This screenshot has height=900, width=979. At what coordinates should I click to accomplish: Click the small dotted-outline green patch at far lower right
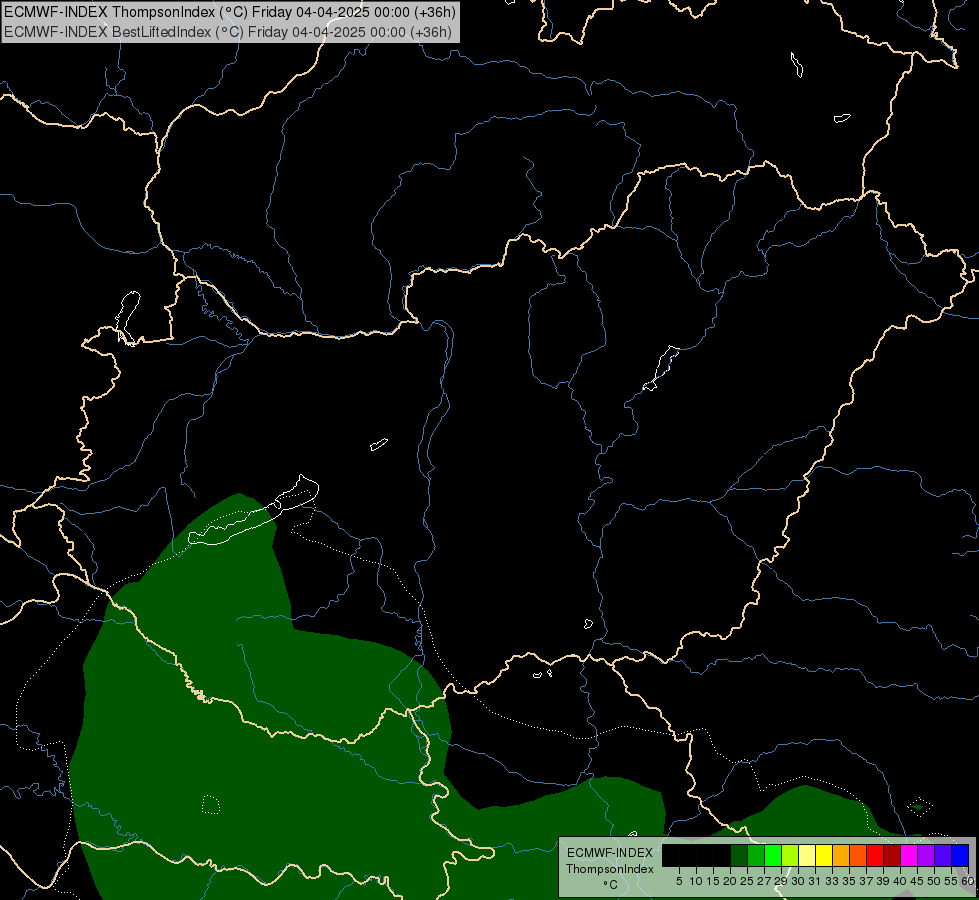tap(919, 806)
